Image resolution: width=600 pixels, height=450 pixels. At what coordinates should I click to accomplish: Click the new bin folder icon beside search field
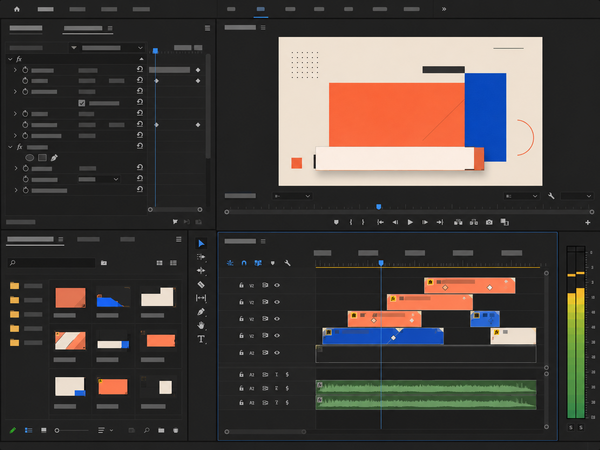pos(104,263)
